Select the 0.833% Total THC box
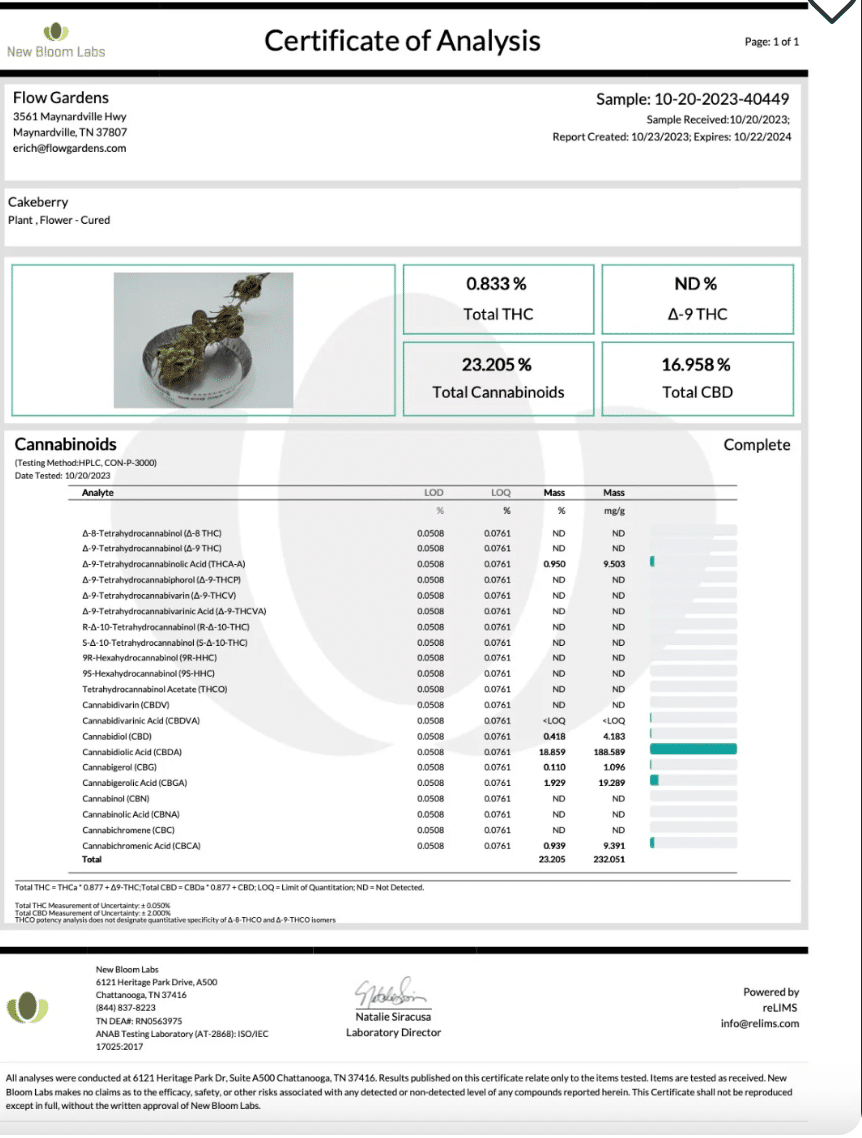 click(498, 299)
